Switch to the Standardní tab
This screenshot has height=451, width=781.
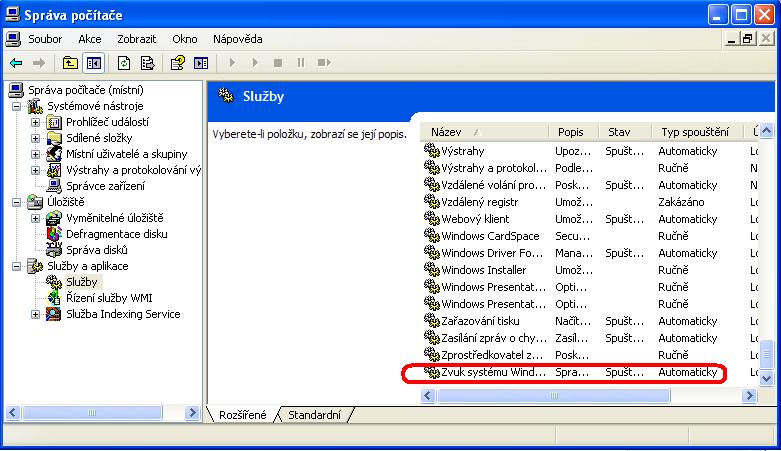314,415
